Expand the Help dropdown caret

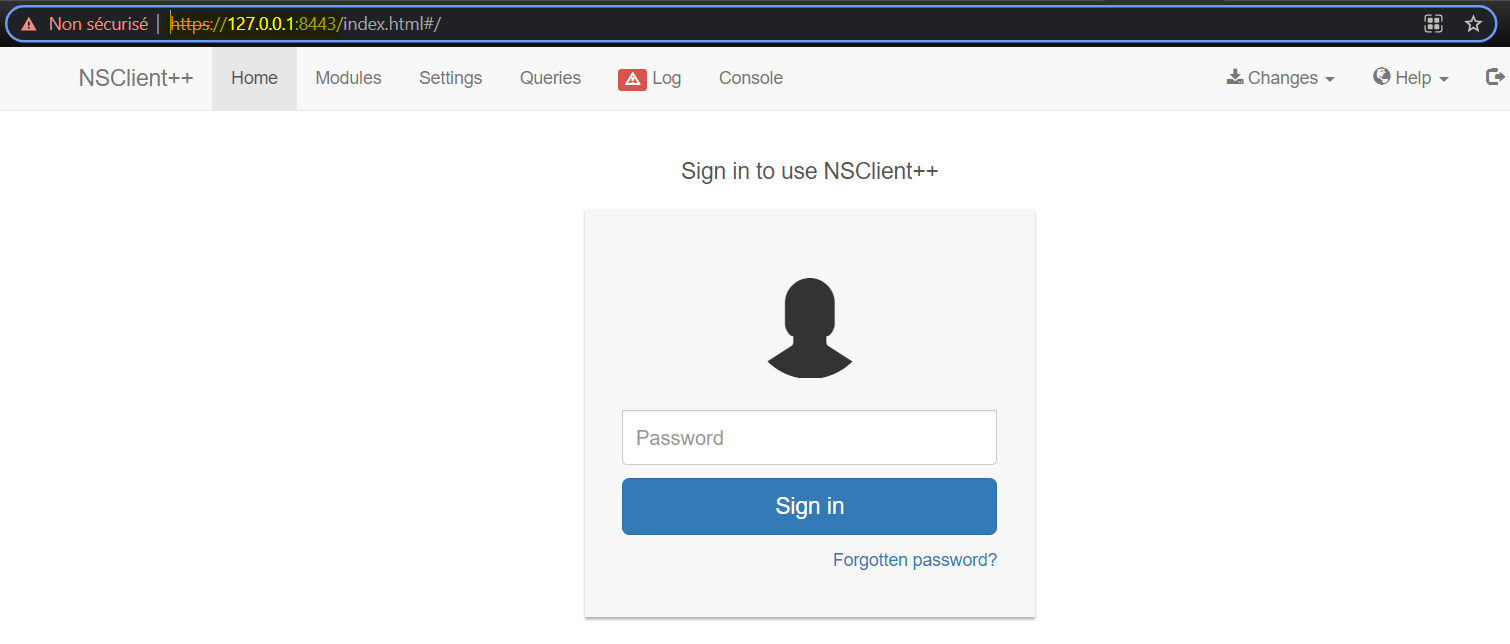point(1444,80)
